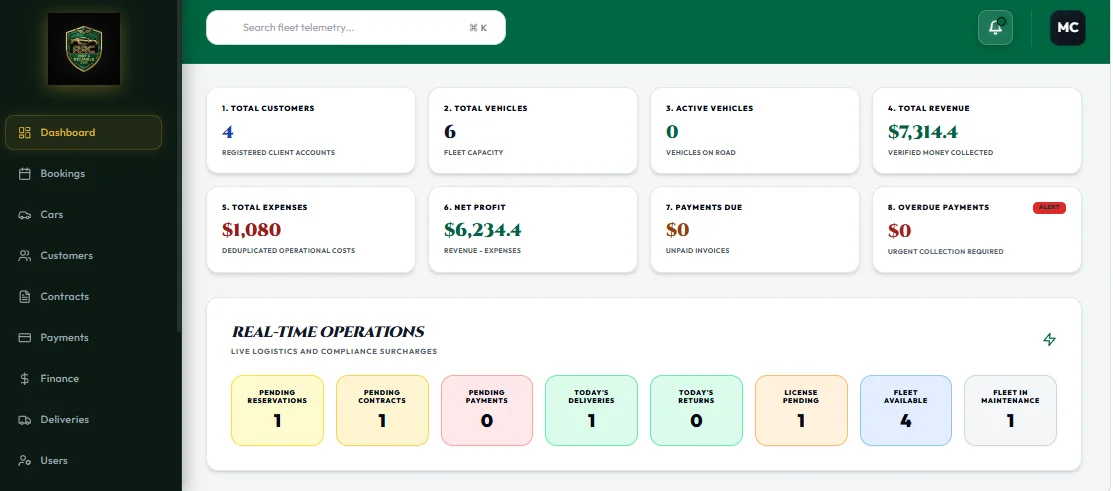Click the red ALERT badge
Viewport: 1113px width, 491px height.
pyautogui.click(x=1049, y=208)
